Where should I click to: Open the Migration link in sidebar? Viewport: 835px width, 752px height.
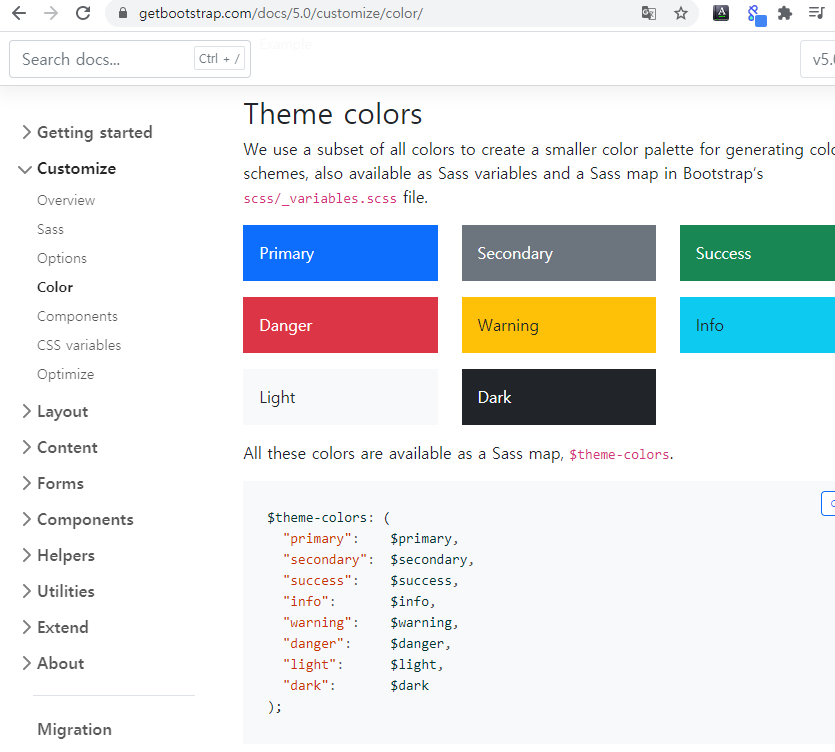[x=75, y=730]
